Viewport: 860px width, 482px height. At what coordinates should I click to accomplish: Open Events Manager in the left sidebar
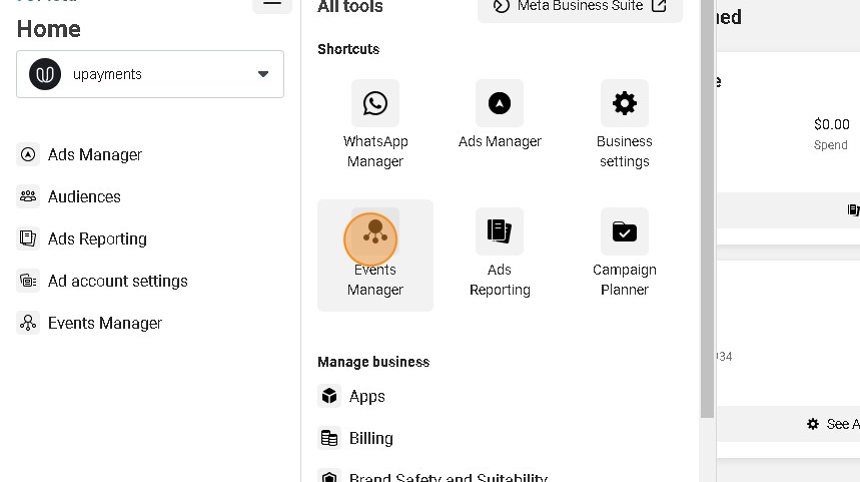click(89, 324)
